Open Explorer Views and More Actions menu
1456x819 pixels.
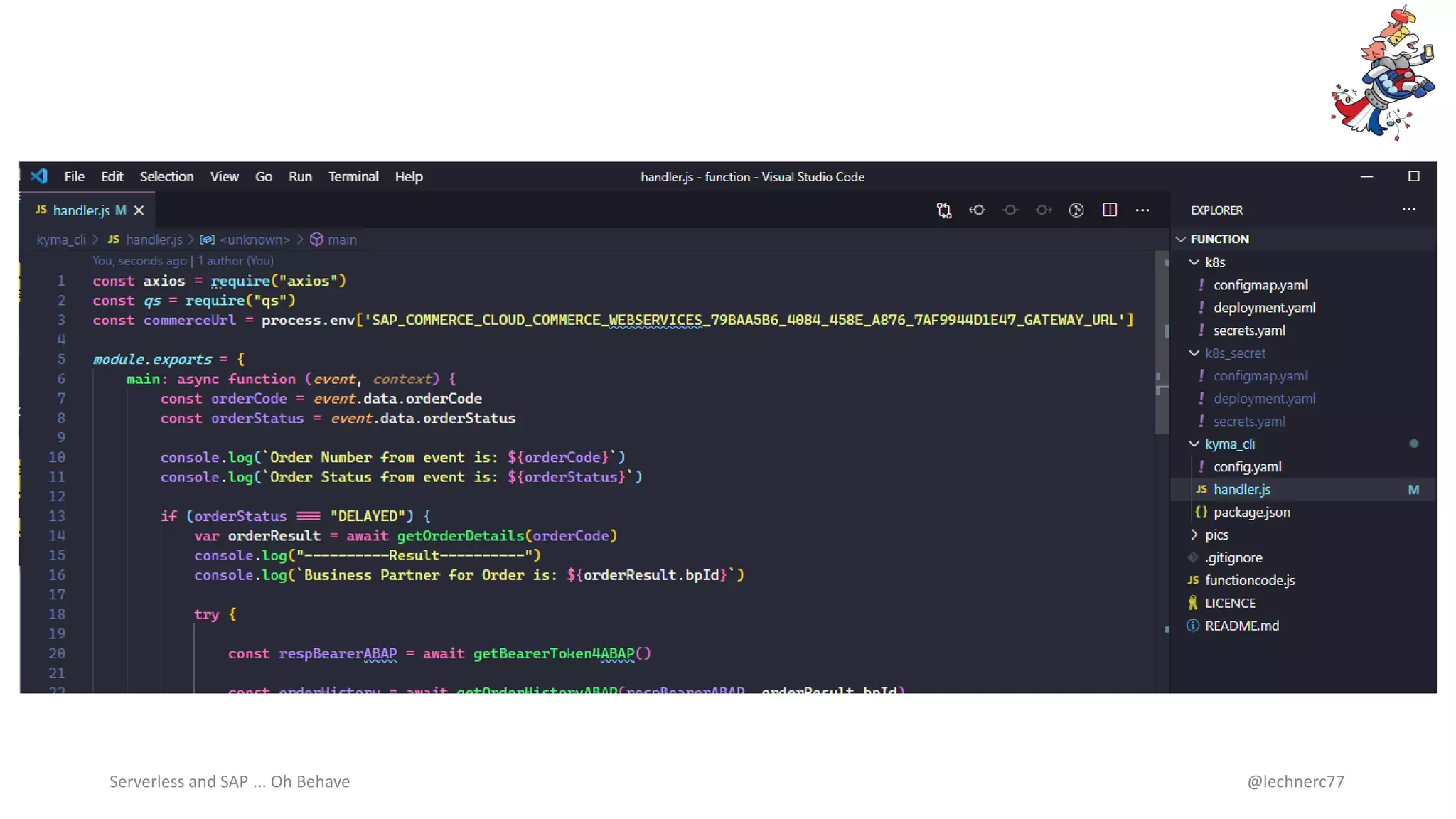[1408, 210]
